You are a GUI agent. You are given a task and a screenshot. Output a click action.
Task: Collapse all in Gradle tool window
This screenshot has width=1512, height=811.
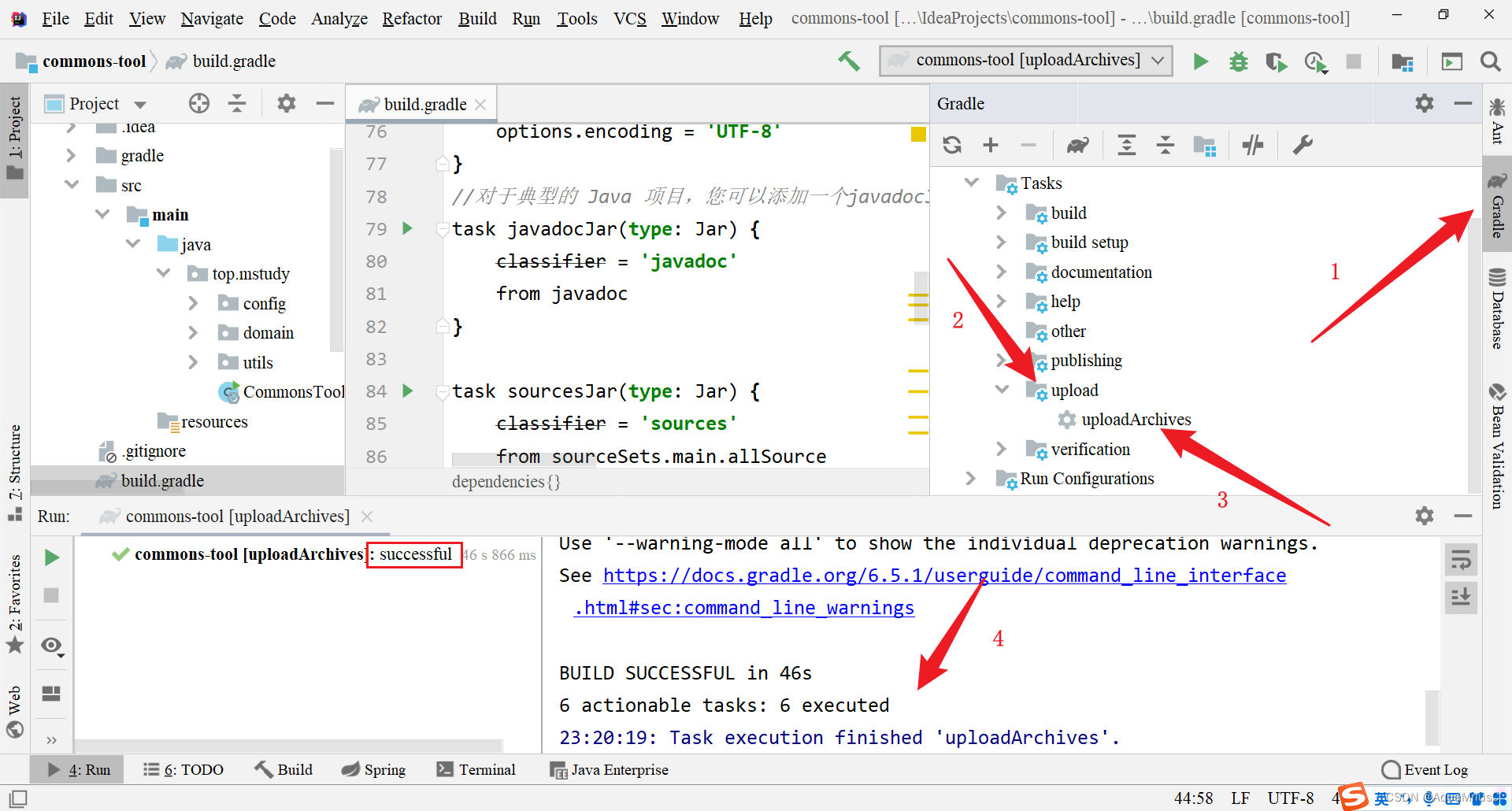point(1165,145)
